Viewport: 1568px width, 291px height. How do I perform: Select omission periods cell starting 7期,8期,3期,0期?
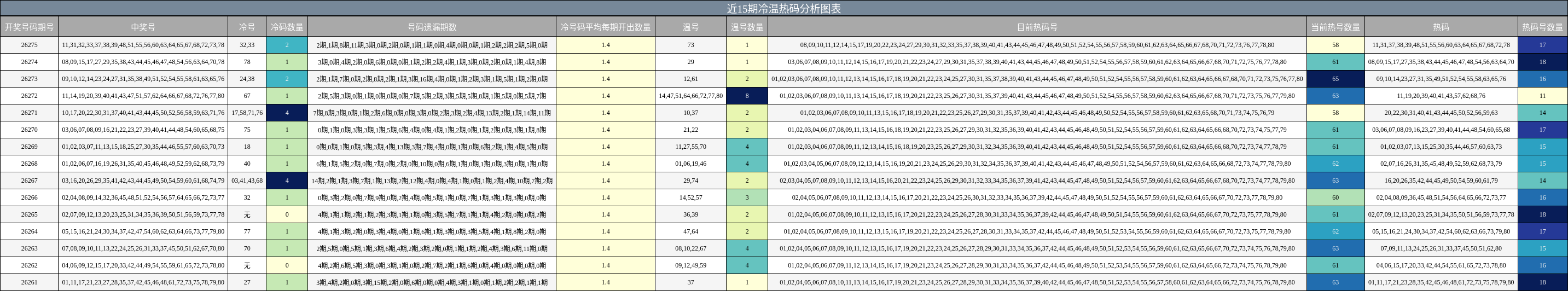coord(432,113)
